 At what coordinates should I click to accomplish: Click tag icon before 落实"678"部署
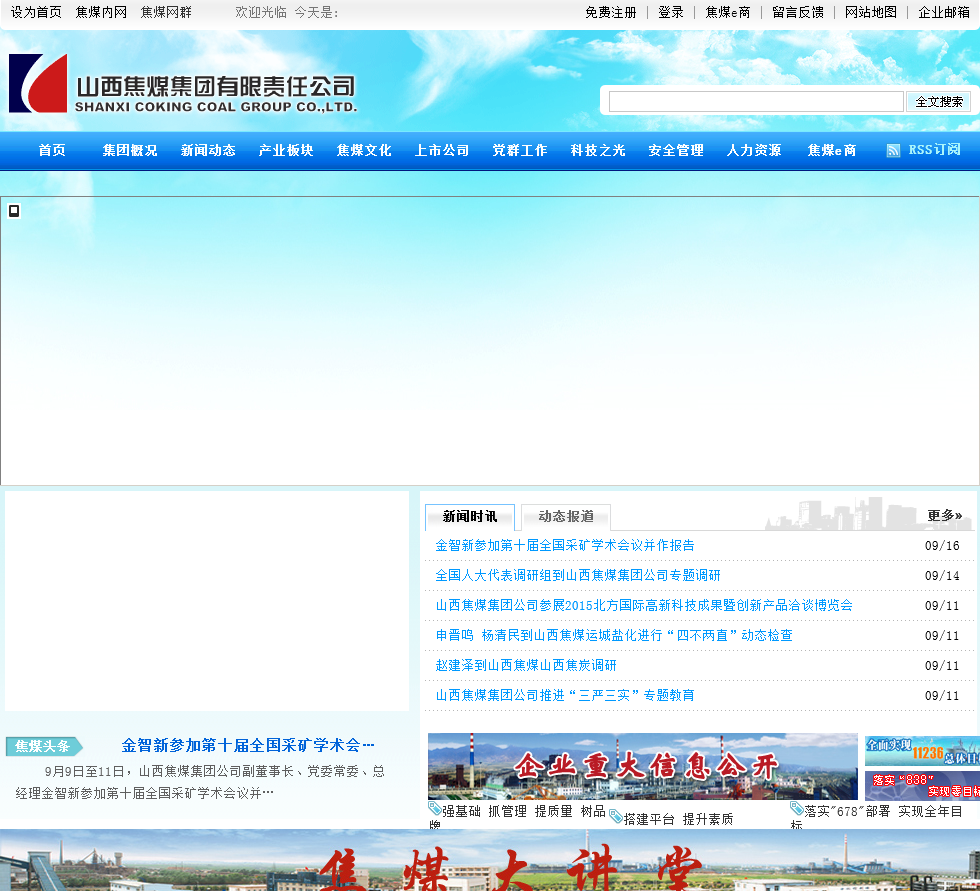797,809
